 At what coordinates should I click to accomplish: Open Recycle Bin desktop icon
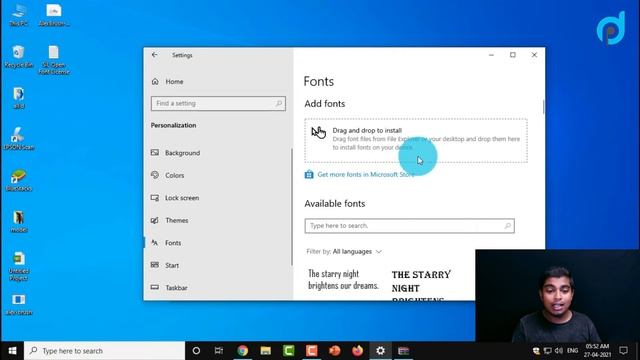18,57
